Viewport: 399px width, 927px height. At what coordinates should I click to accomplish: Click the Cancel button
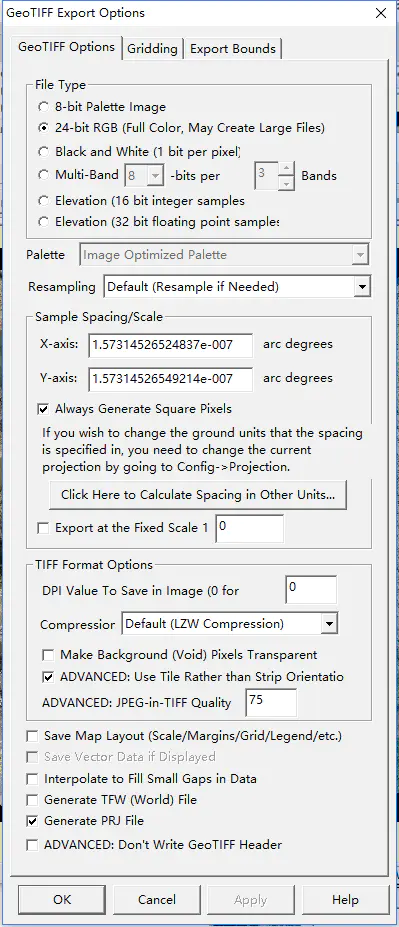[157, 900]
